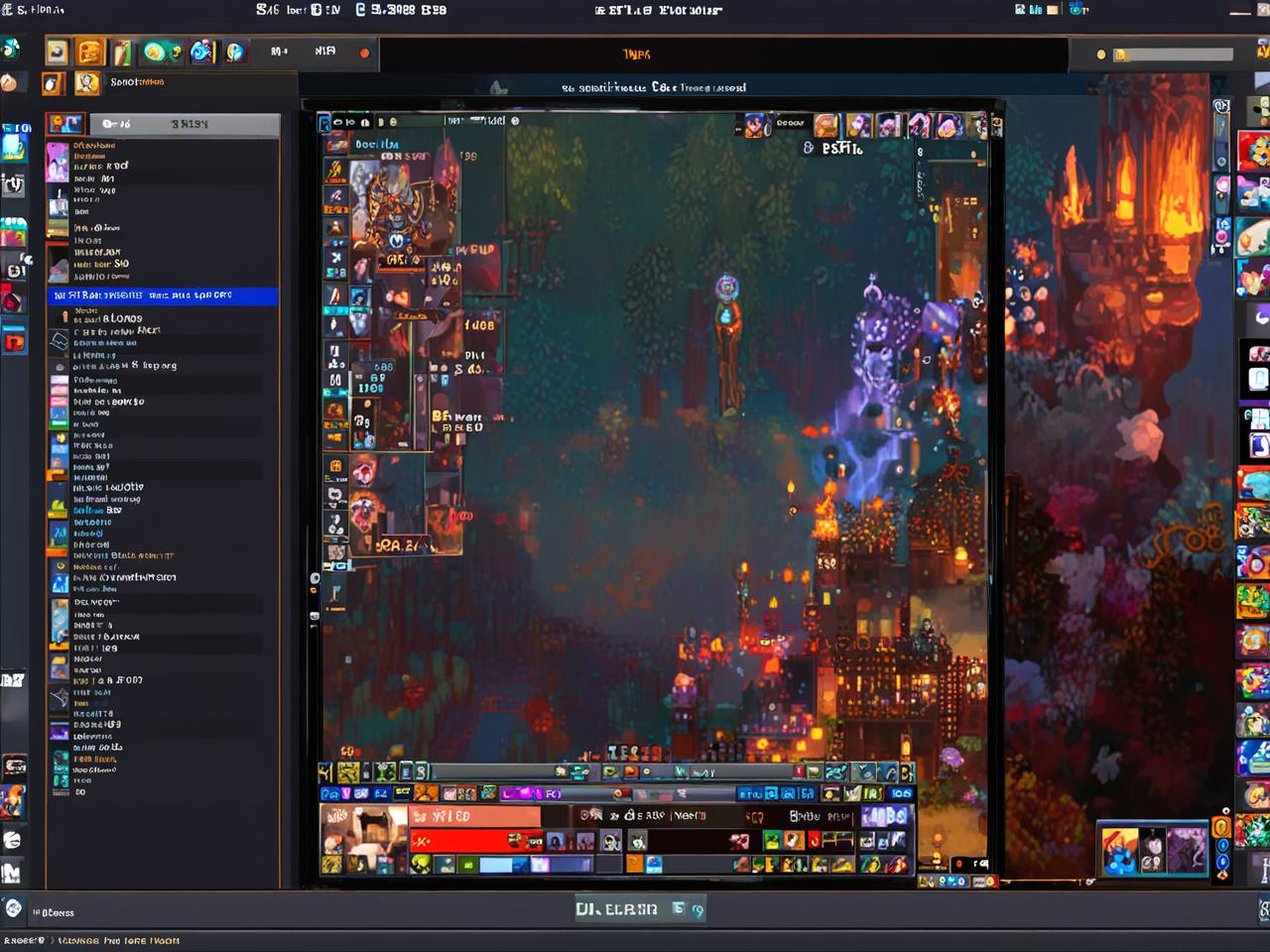Image resolution: width=1270 pixels, height=952 pixels.
Task: Click the gray portrait icon in top toolbar
Action: click(x=58, y=52)
